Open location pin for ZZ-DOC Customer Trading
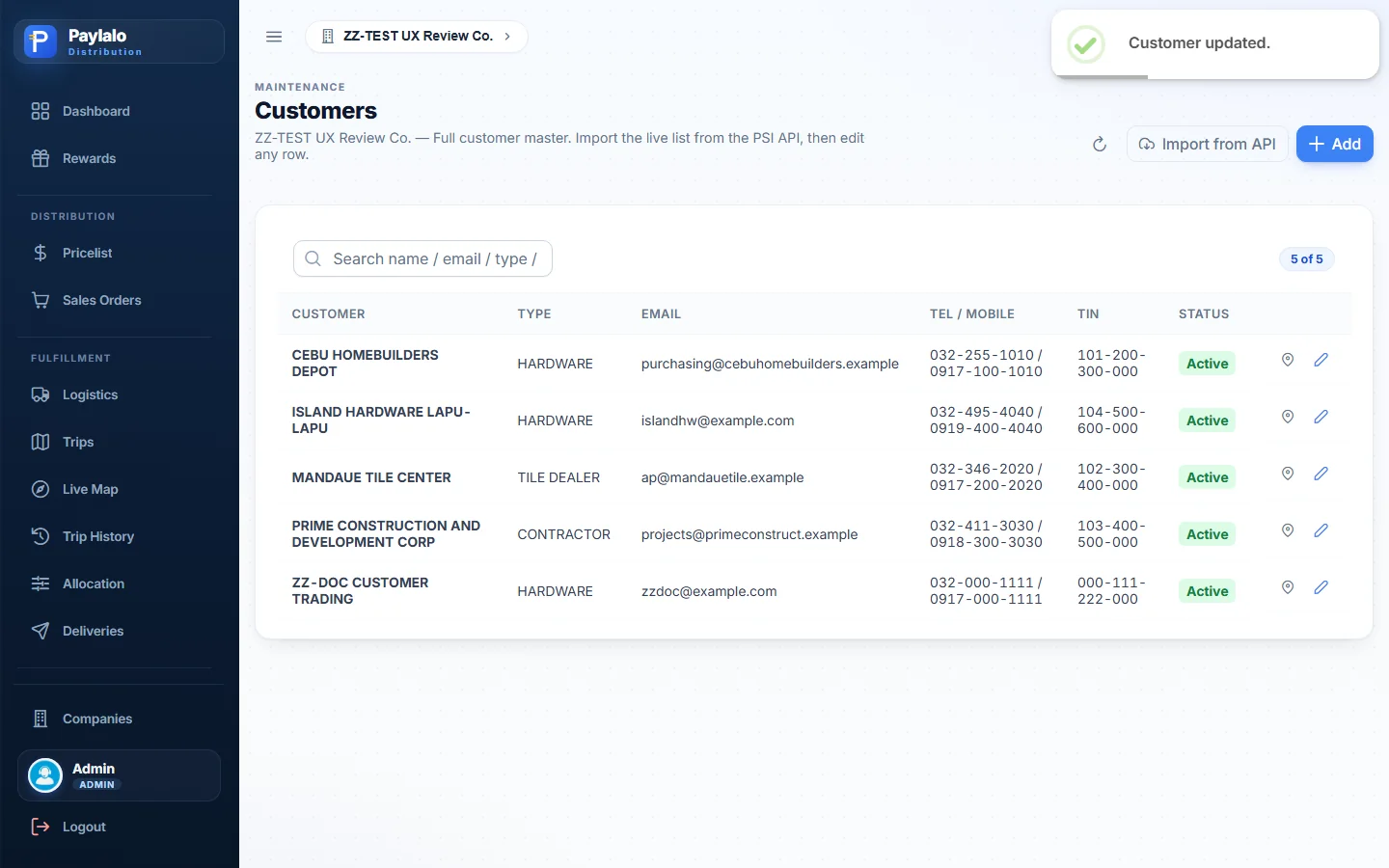This screenshot has width=1389, height=868. click(1287, 587)
